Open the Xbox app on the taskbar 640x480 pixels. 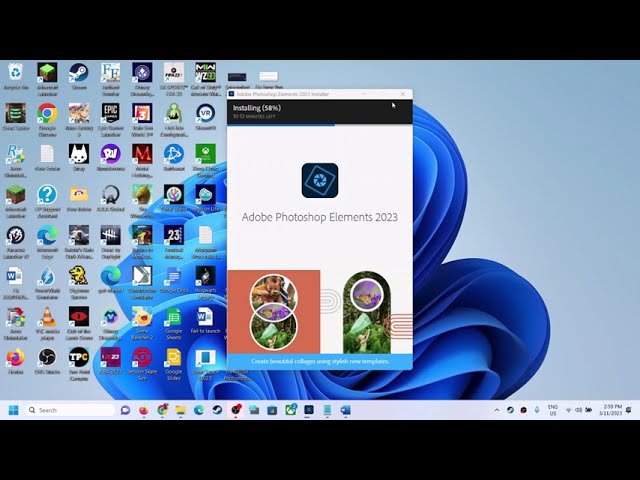(x=291, y=410)
